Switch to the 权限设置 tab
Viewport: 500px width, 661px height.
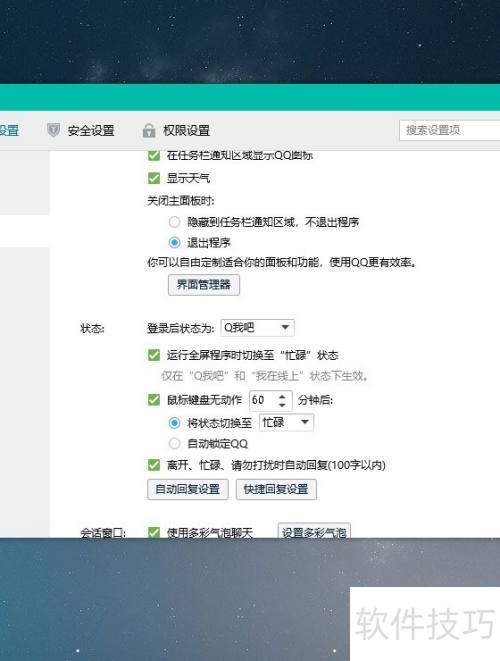point(186,131)
